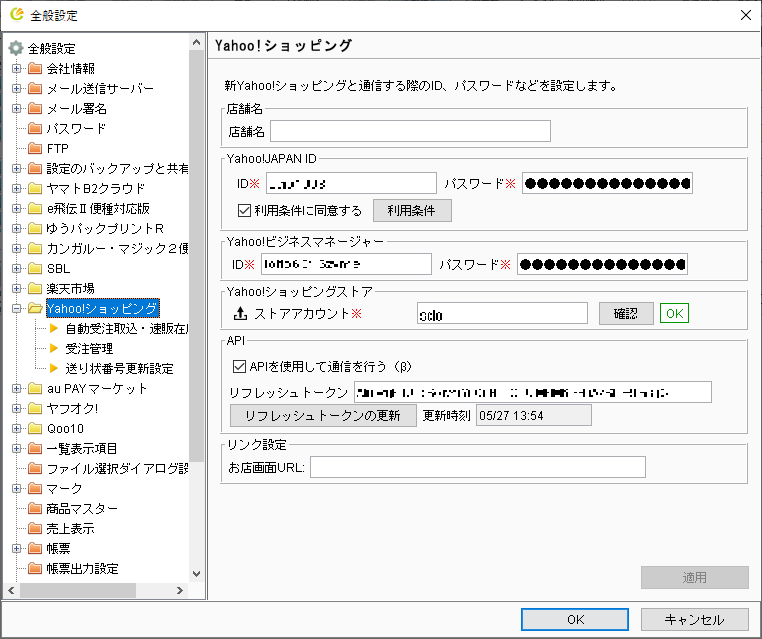Click the 全般設定 gear icon in the tree
Image resolution: width=762 pixels, height=639 pixels.
click(16, 48)
